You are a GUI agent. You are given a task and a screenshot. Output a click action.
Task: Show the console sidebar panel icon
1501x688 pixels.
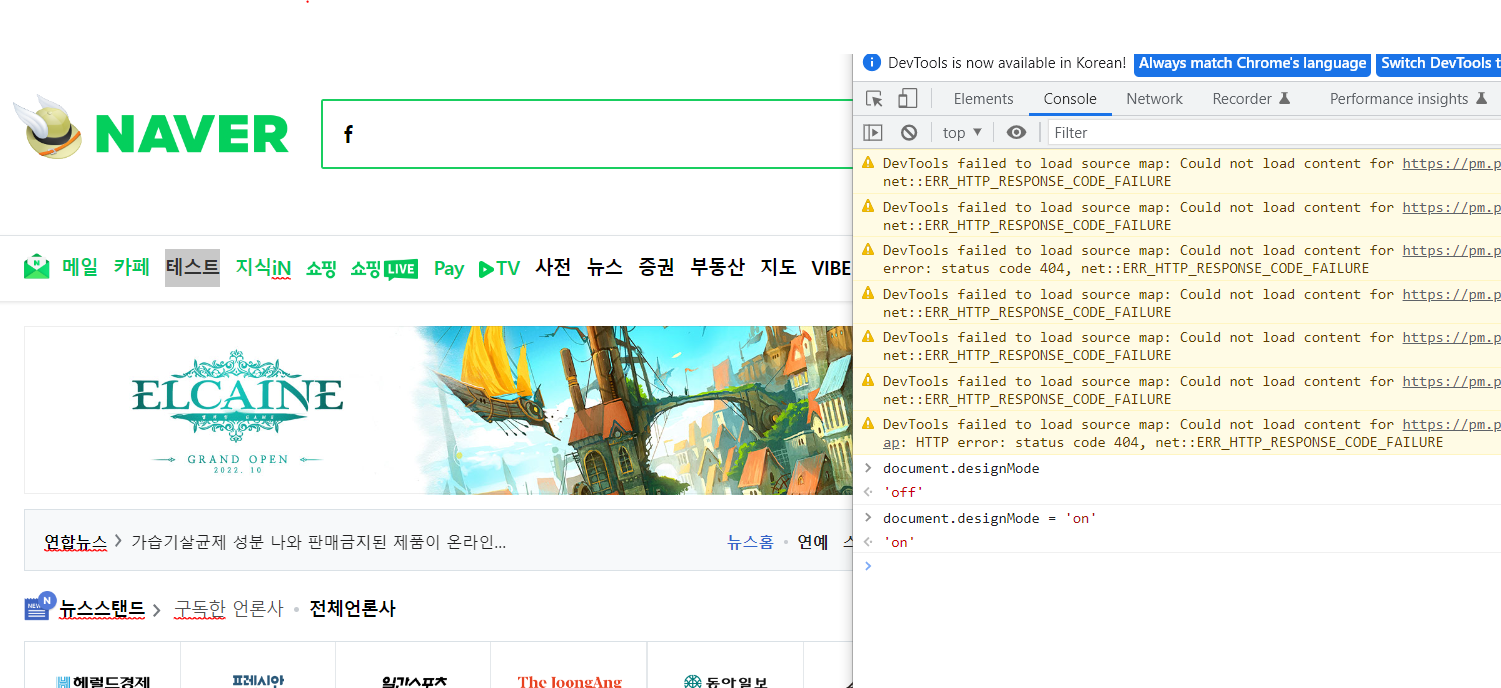pos(873,132)
